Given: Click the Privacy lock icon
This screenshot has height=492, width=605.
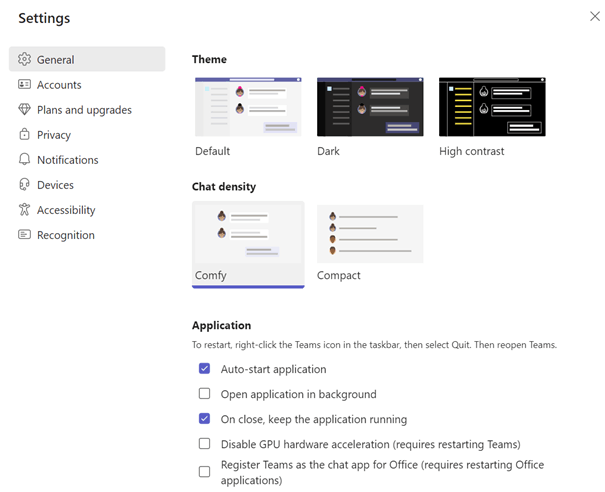Looking at the screenshot, I should click(24, 134).
